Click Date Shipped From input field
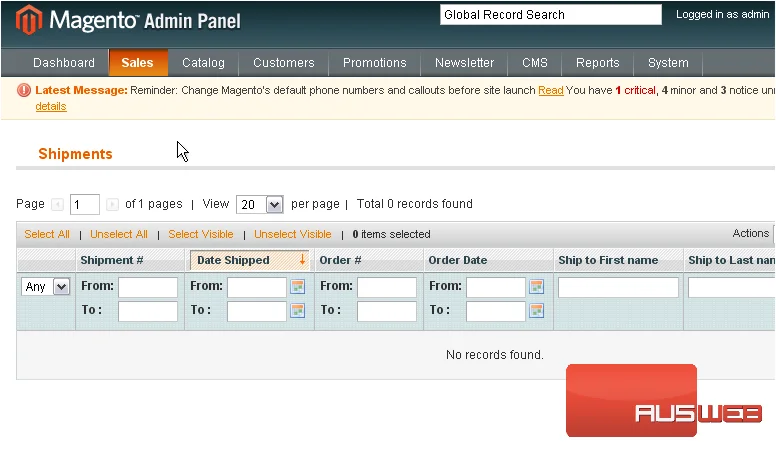The width and height of the screenshot is (776, 450). (257, 287)
